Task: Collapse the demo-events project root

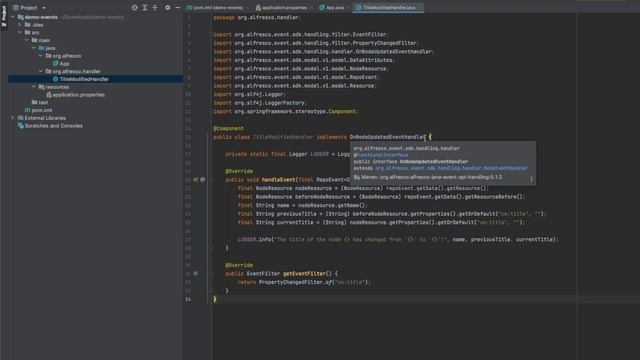Action: (x=13, y=17)
